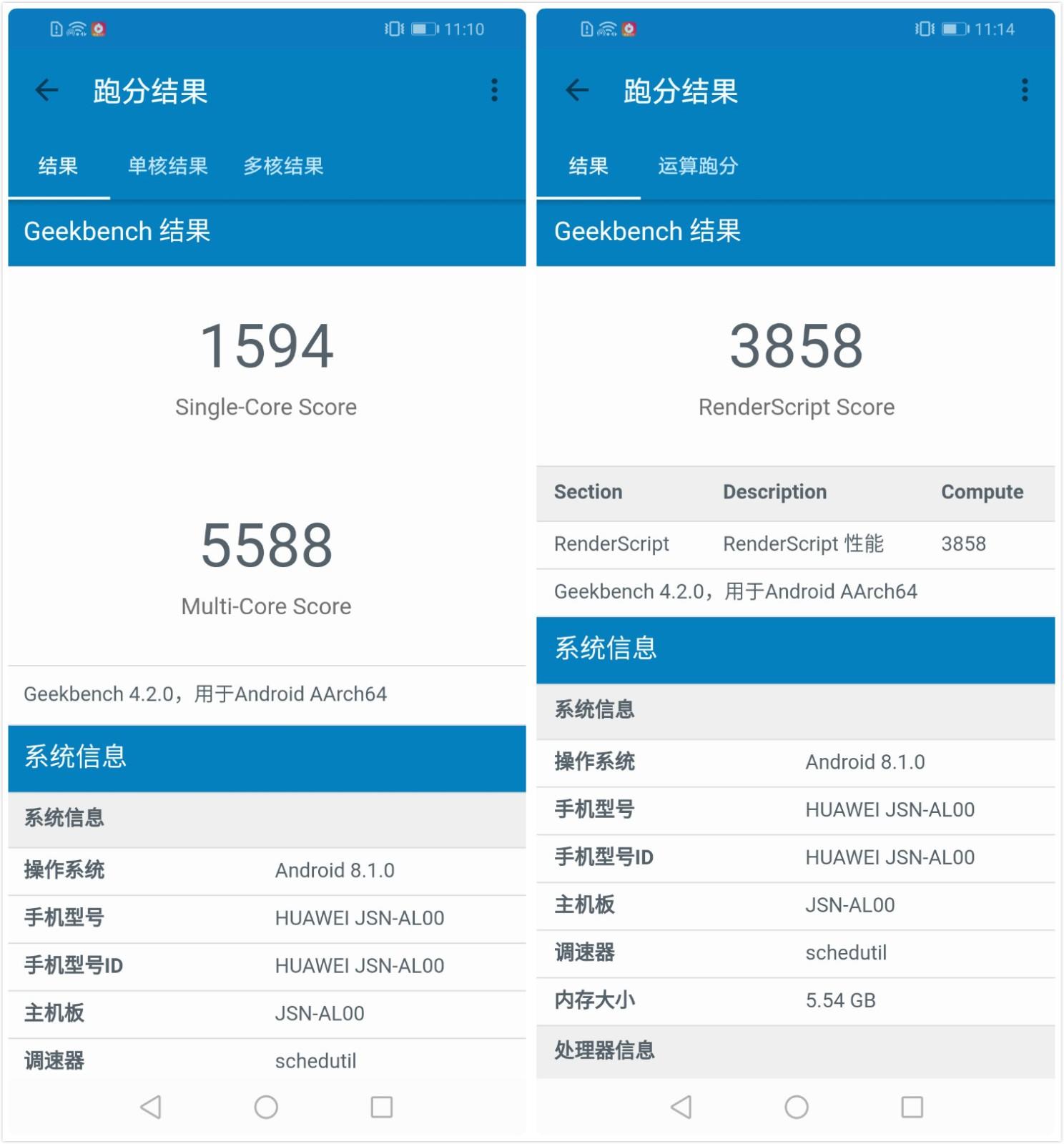
Task: Tap the 11:14 clock in right status bar
Action: pyautogui.click(x=995, y=29)
